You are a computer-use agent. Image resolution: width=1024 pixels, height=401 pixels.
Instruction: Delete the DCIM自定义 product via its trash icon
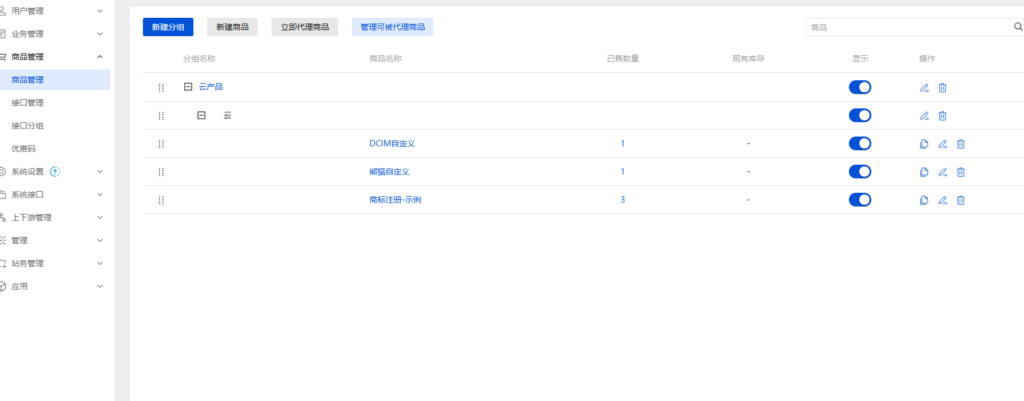coord(961,144)
